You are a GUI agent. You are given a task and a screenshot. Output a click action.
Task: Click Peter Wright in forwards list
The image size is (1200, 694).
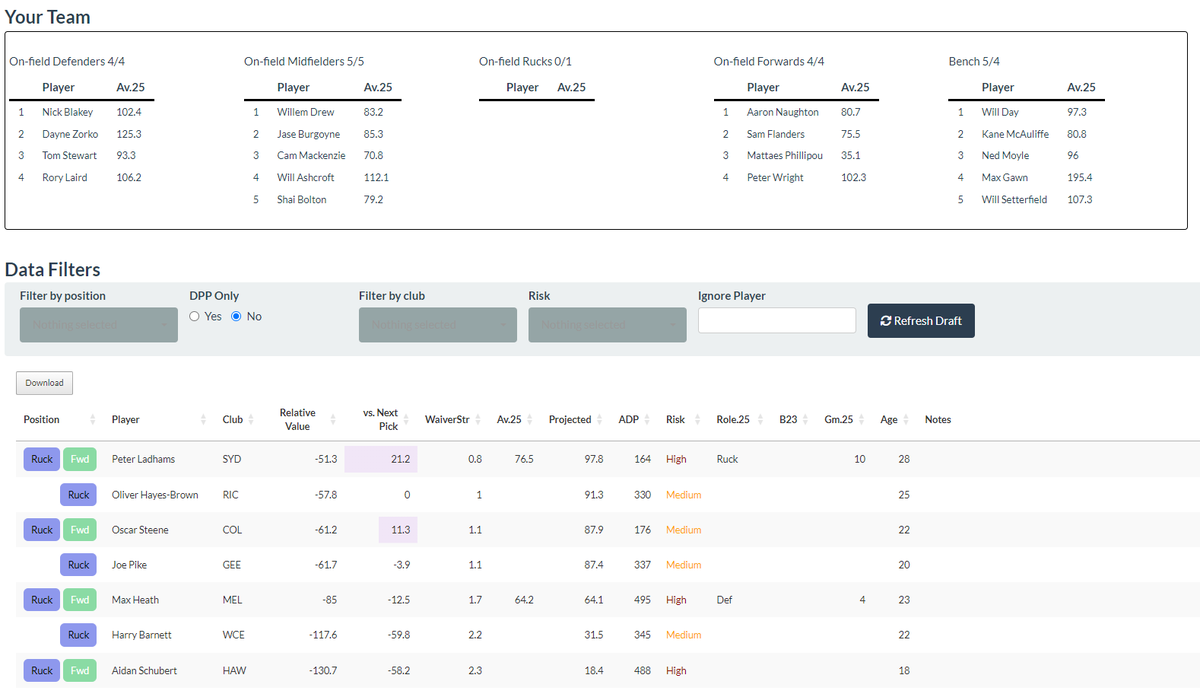click(775, 177)
